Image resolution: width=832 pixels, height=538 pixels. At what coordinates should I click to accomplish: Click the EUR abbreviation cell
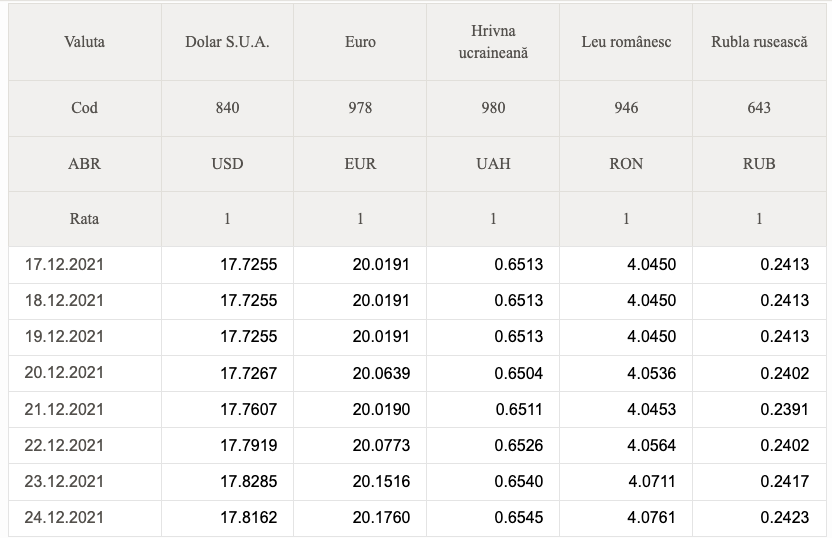pyautogui.click(x=360, y=163)
